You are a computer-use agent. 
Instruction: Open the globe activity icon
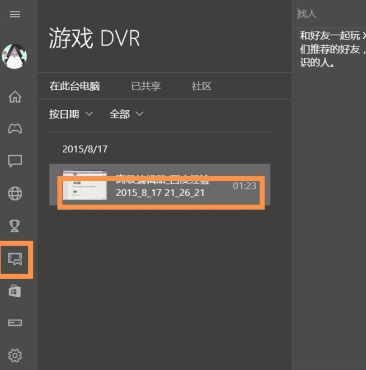click(x=15, y=193)
